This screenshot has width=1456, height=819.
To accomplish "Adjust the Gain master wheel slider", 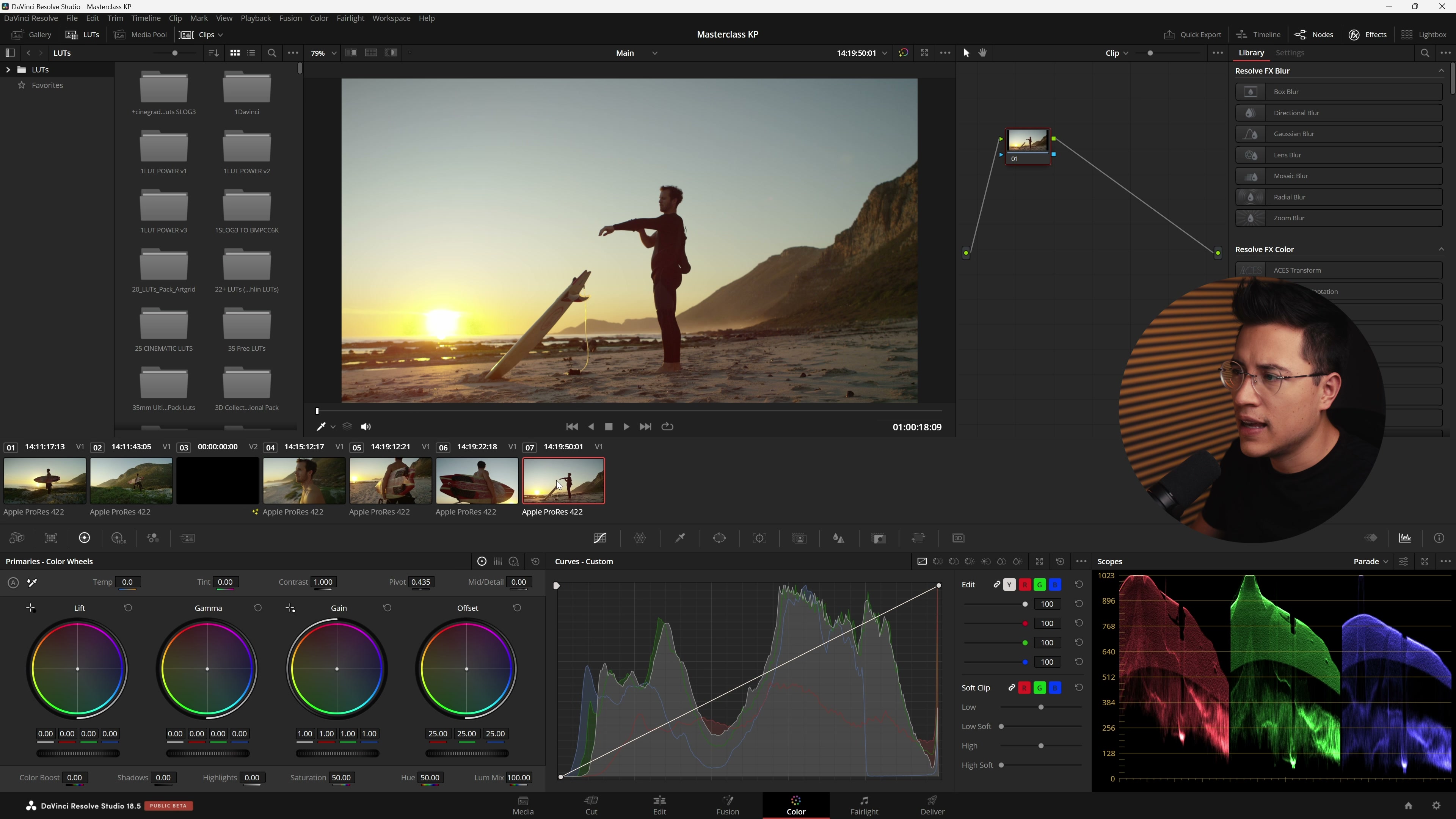I will [x=337, y=753].
